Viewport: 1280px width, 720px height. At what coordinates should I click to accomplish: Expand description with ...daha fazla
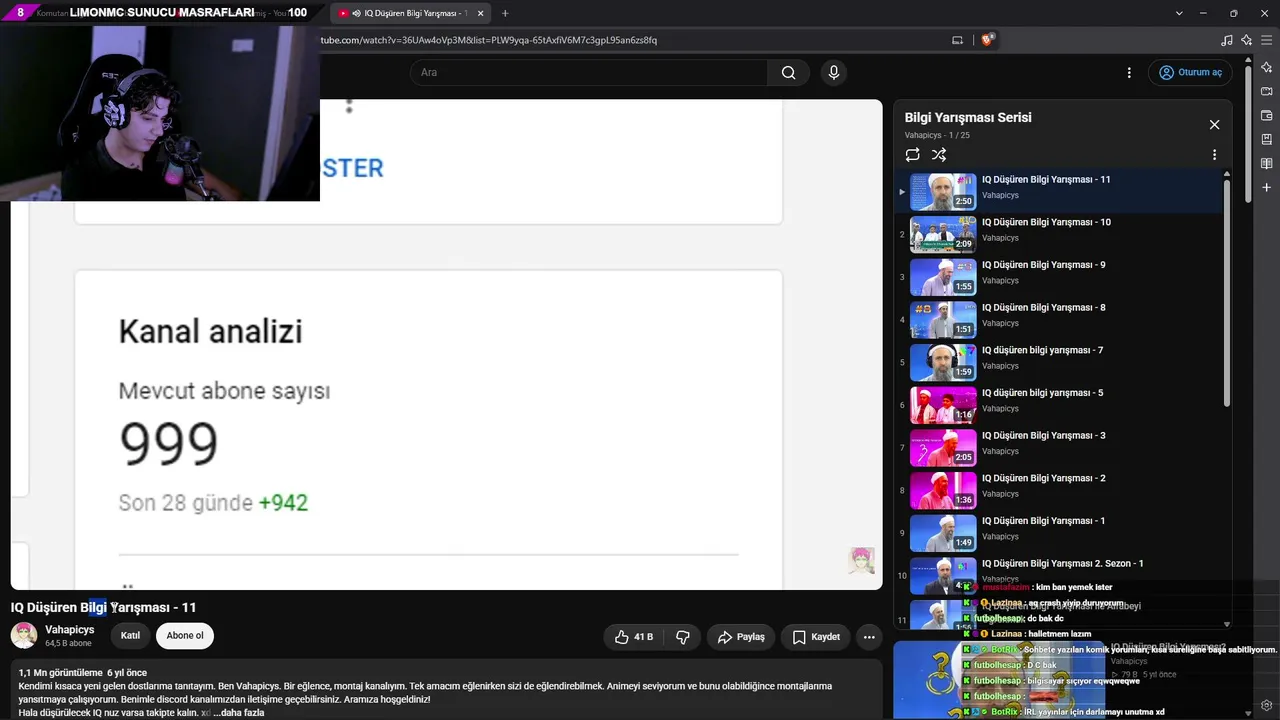[239, 712]
